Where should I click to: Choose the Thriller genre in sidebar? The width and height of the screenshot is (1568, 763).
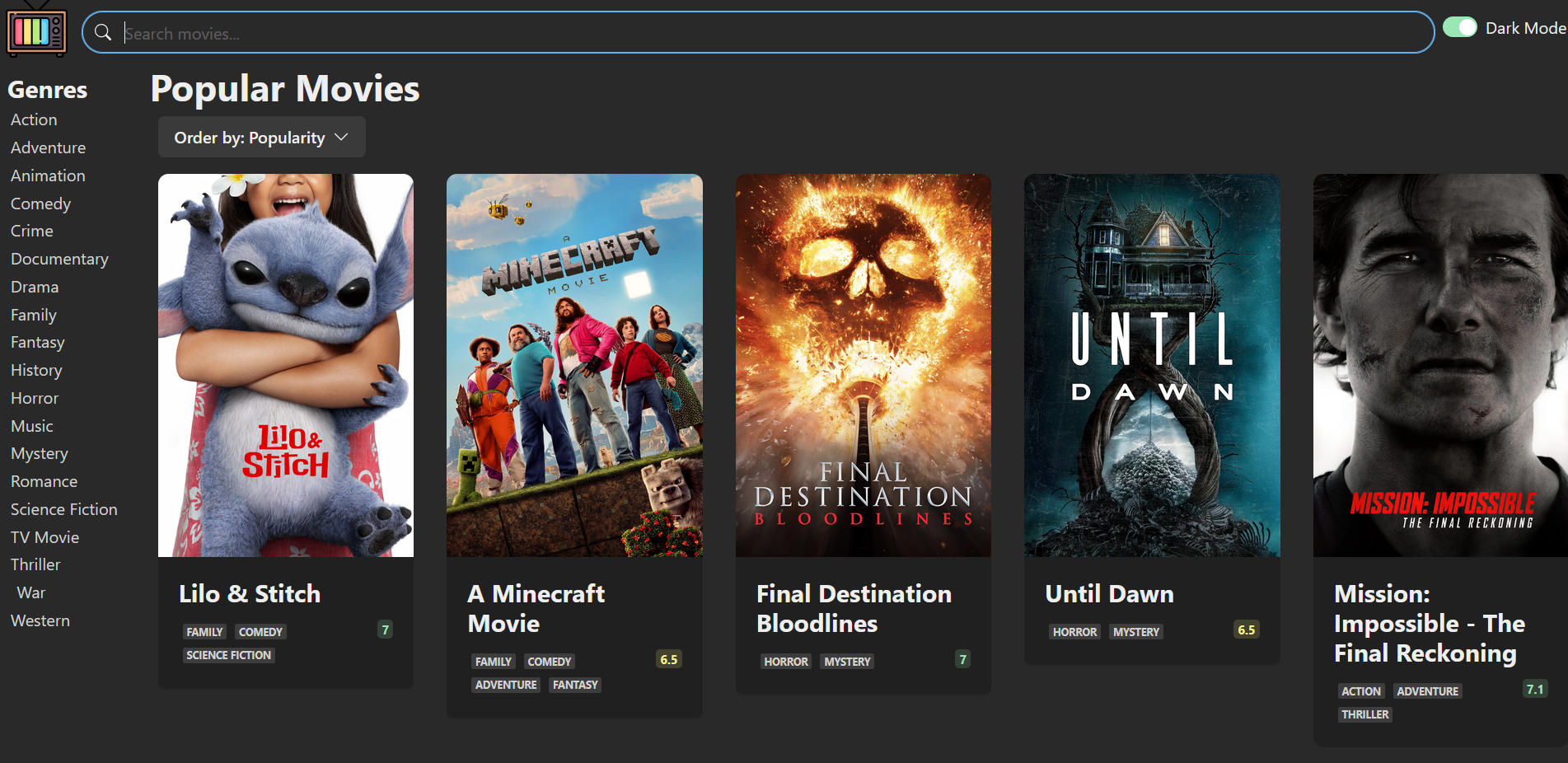point(35,564)
